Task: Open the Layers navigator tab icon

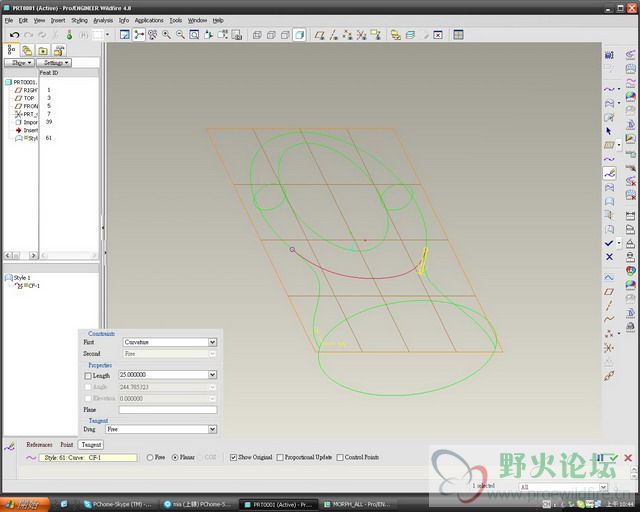Action: pos(27,51)
